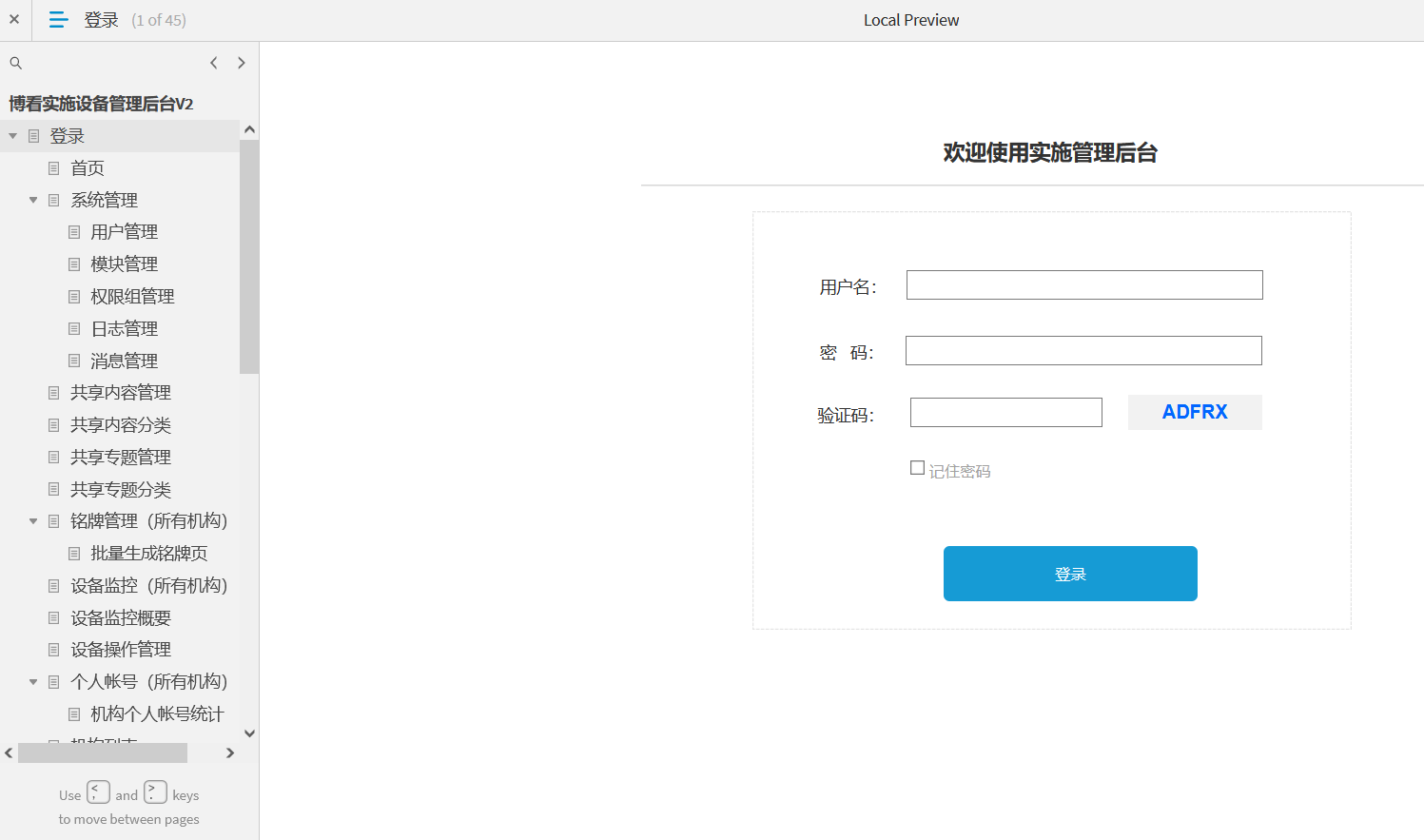The image size is (1424, 840).
Task: Click the page icon beside 设备操作管理
Action: pyautogui.click(x=54, y=650)
